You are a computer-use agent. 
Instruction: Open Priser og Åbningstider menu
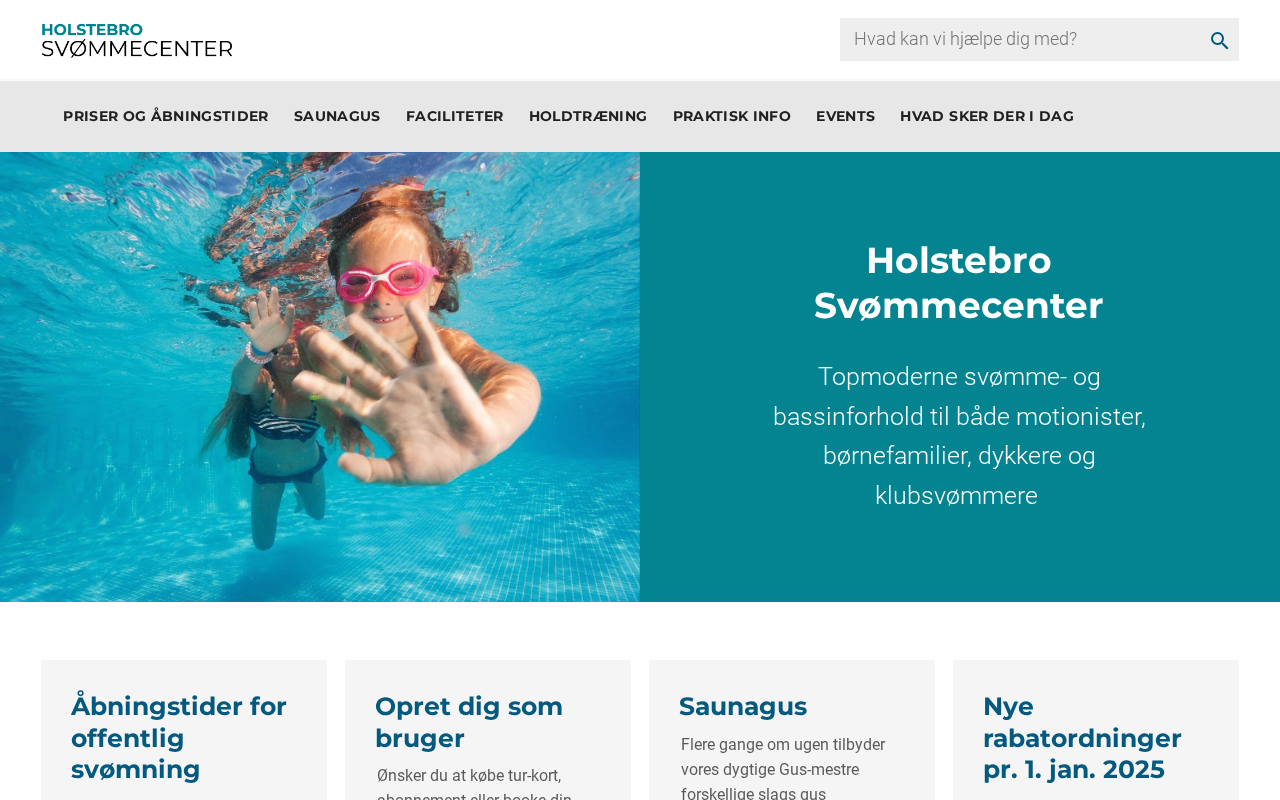click(x=166, y=116)
